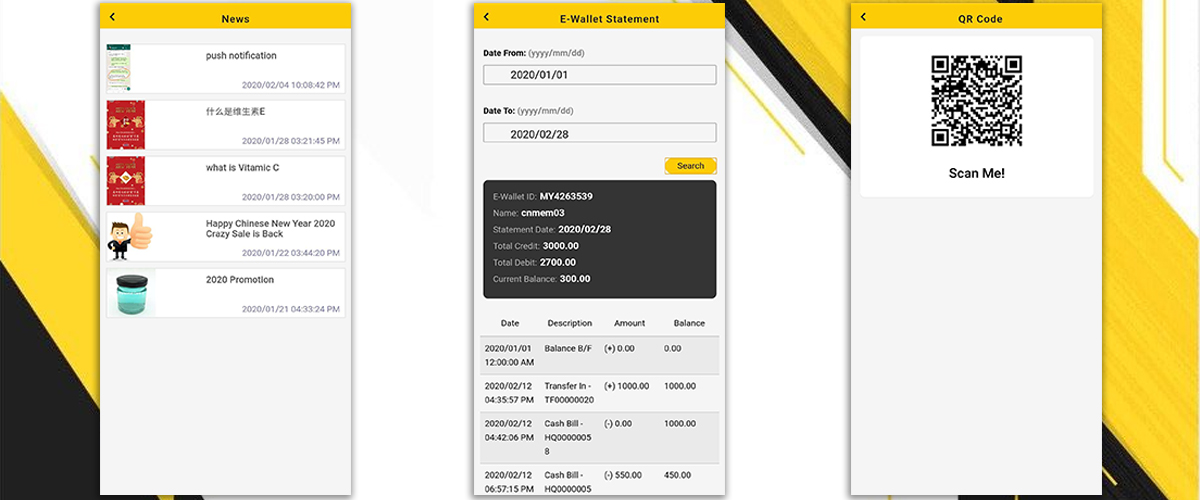Select the 2020/01/01 12:00:00 AM date cell
The width and height of the screenshot is (1200, 500).
pos(511,355)
